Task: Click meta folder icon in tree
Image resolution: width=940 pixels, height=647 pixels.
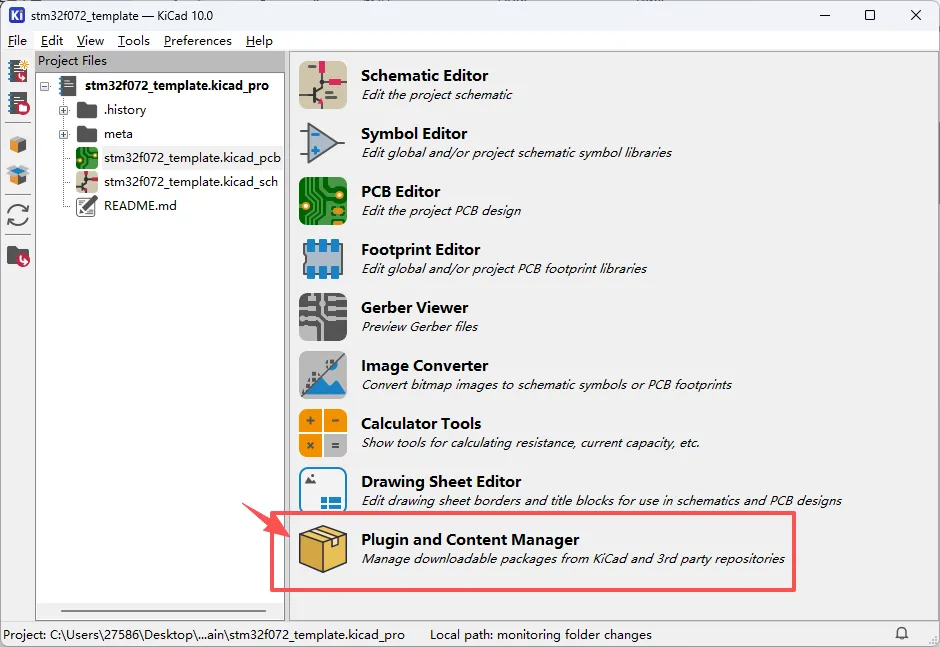Action: (x=87, y=134)
